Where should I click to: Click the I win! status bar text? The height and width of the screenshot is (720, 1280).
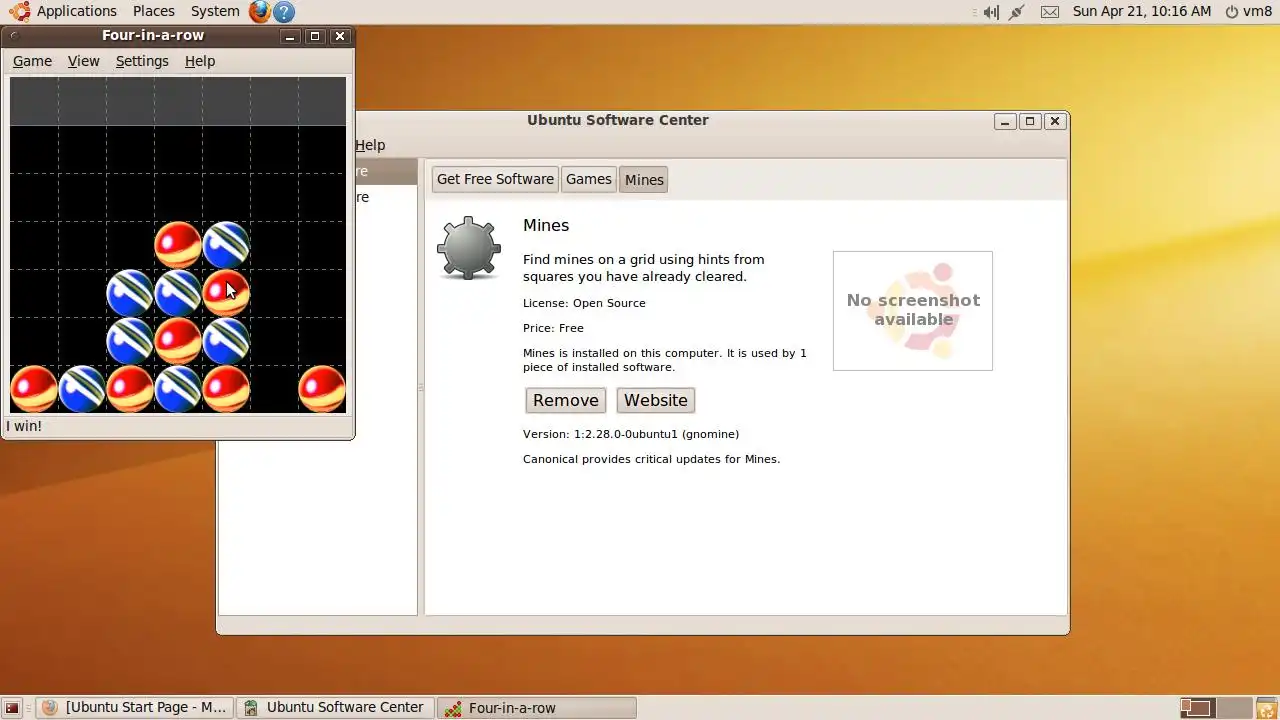[24, 426]
